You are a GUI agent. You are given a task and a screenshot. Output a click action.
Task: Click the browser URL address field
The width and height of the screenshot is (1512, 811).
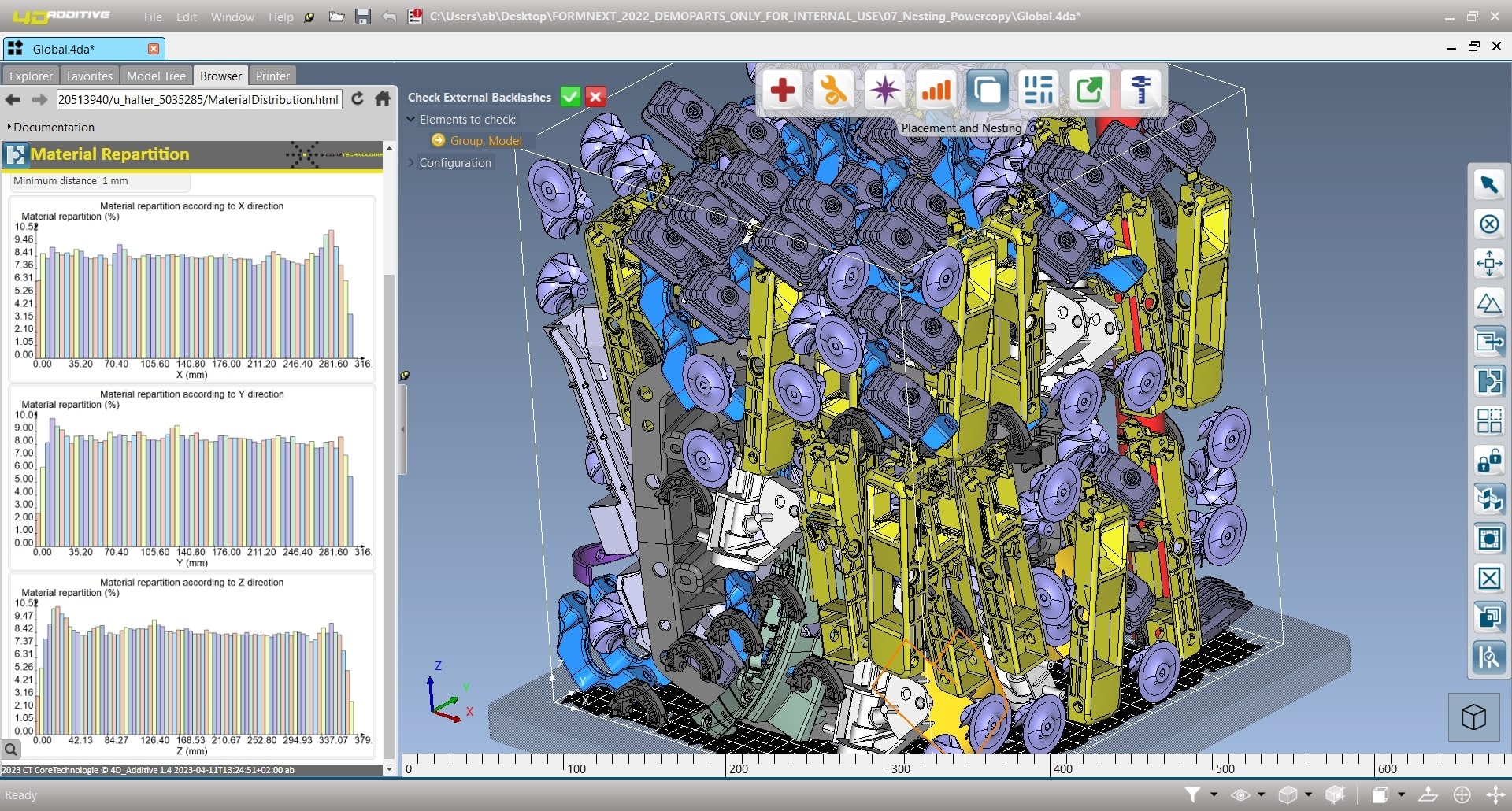198,99
